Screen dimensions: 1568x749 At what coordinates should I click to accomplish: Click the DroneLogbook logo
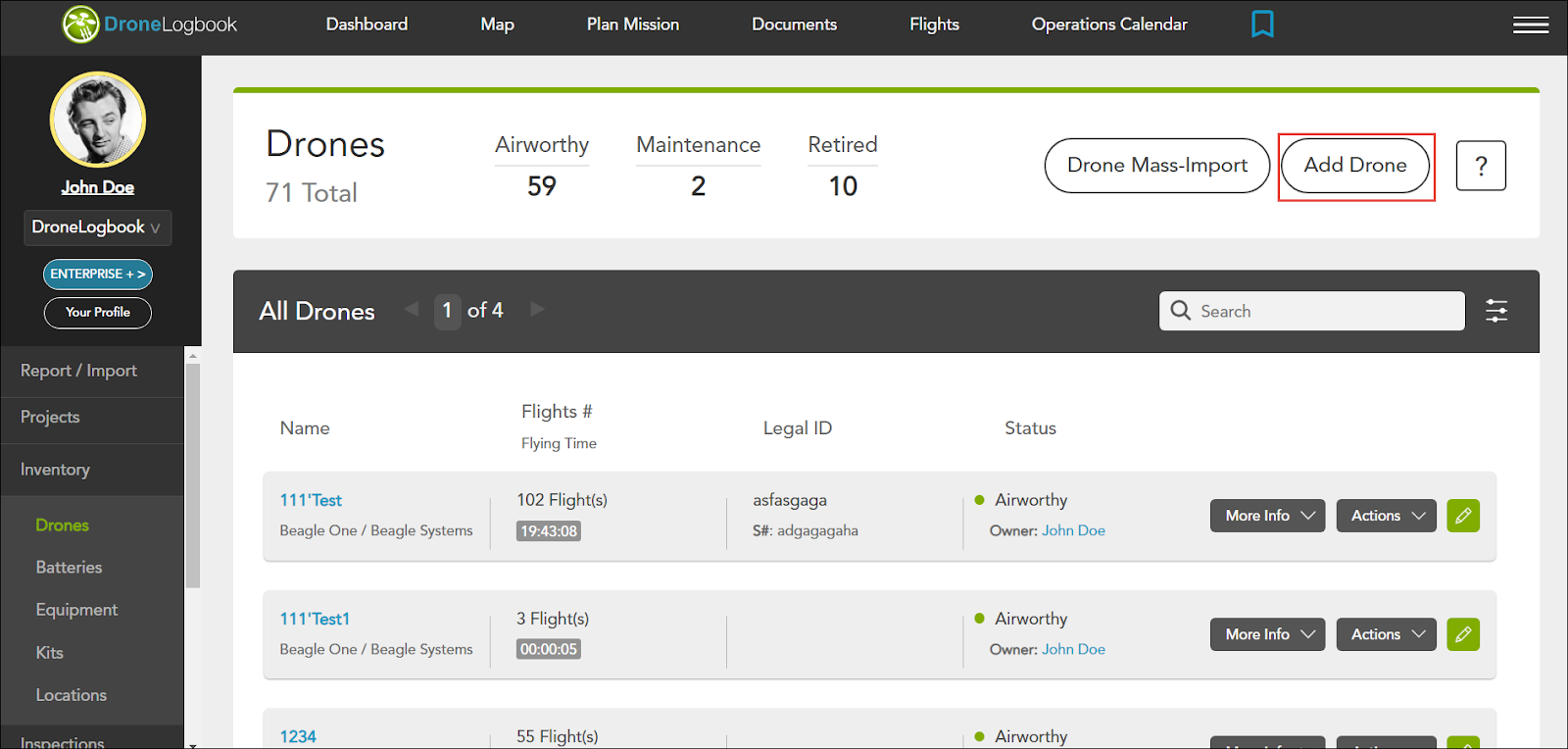(x=150, y=25)
